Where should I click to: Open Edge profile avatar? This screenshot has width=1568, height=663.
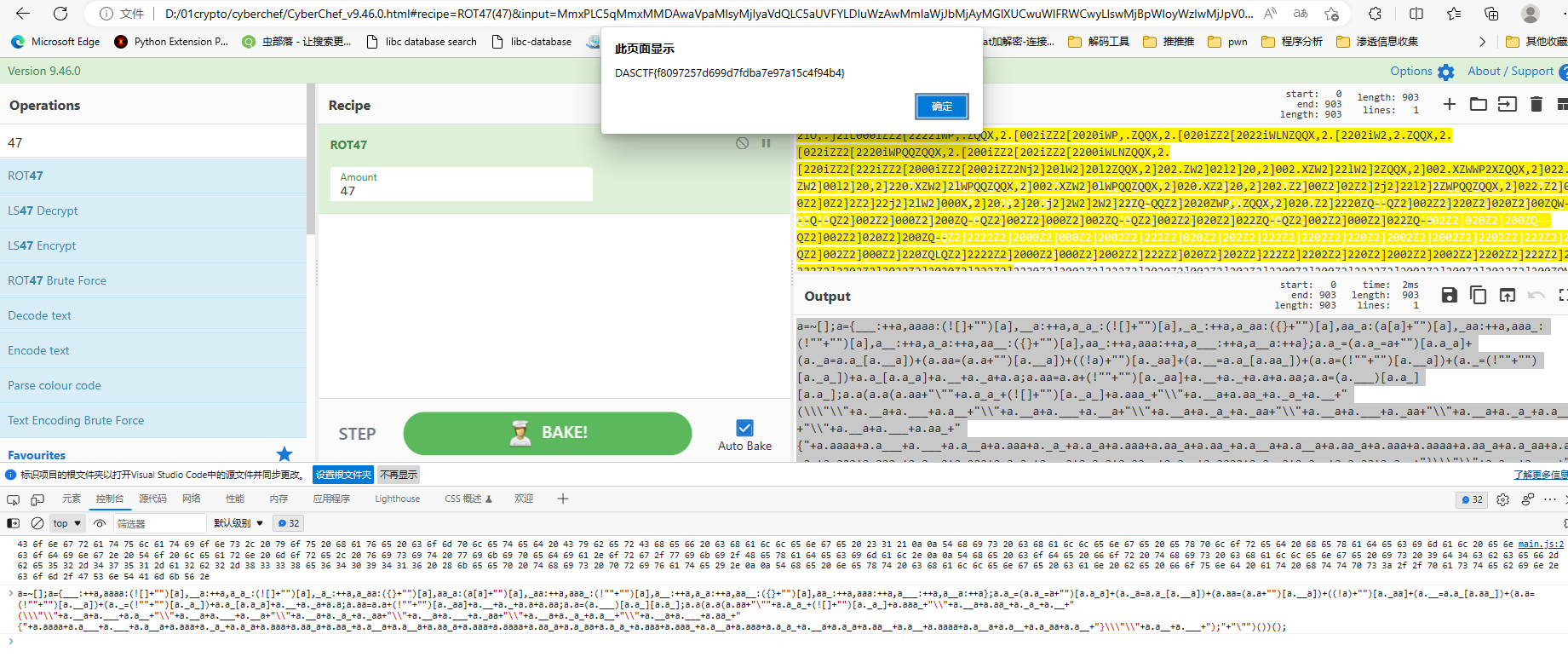[1531, 14]
